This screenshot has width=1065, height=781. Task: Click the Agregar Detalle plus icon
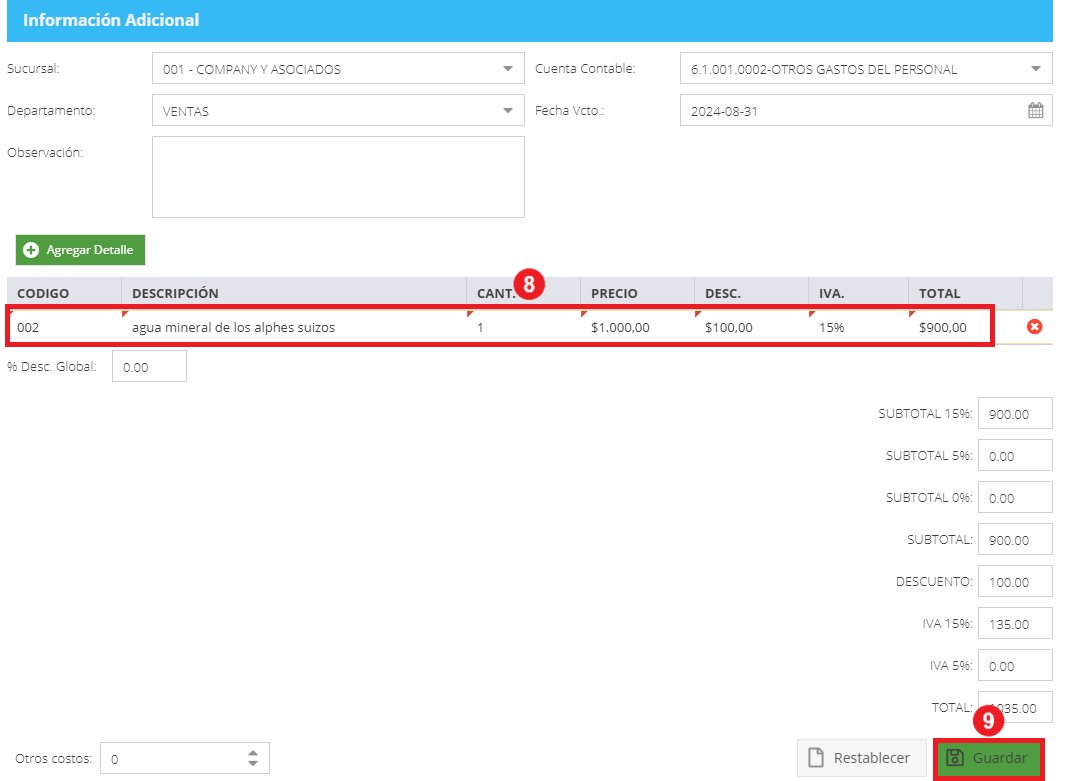point(31,250)
